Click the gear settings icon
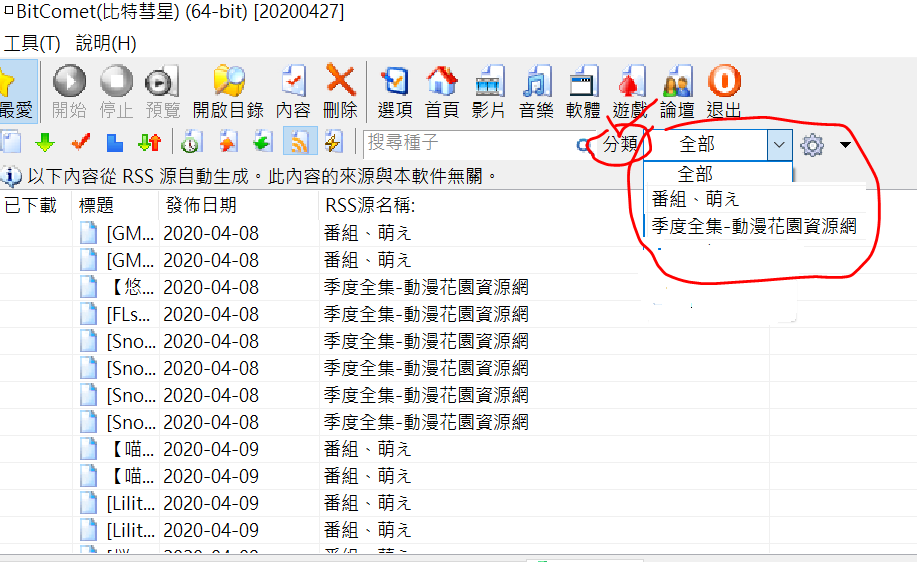The image size is (917, 588). [812, 145]
